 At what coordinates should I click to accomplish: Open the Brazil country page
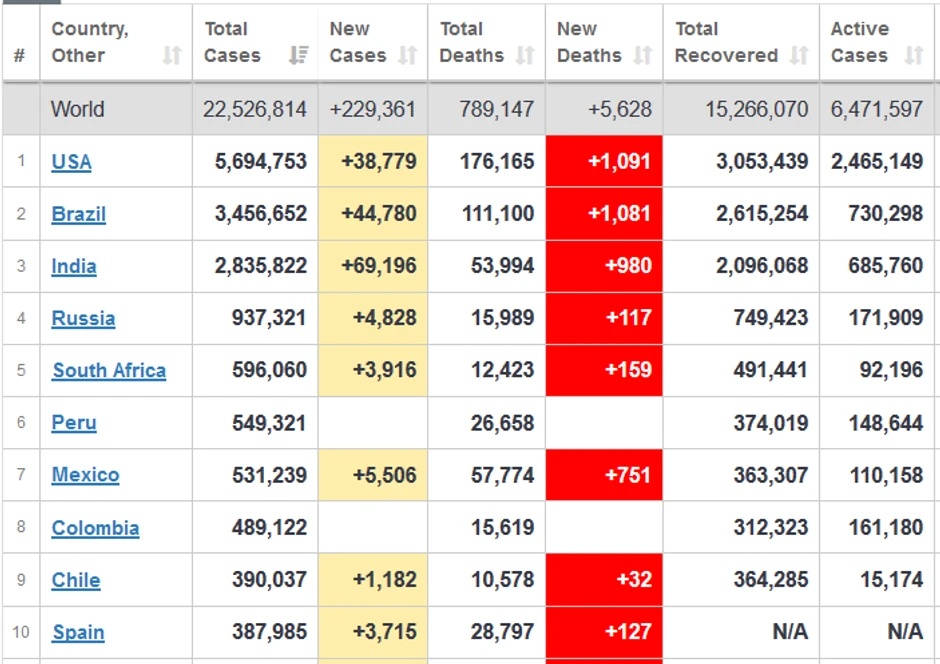click(x=78, y=214)
